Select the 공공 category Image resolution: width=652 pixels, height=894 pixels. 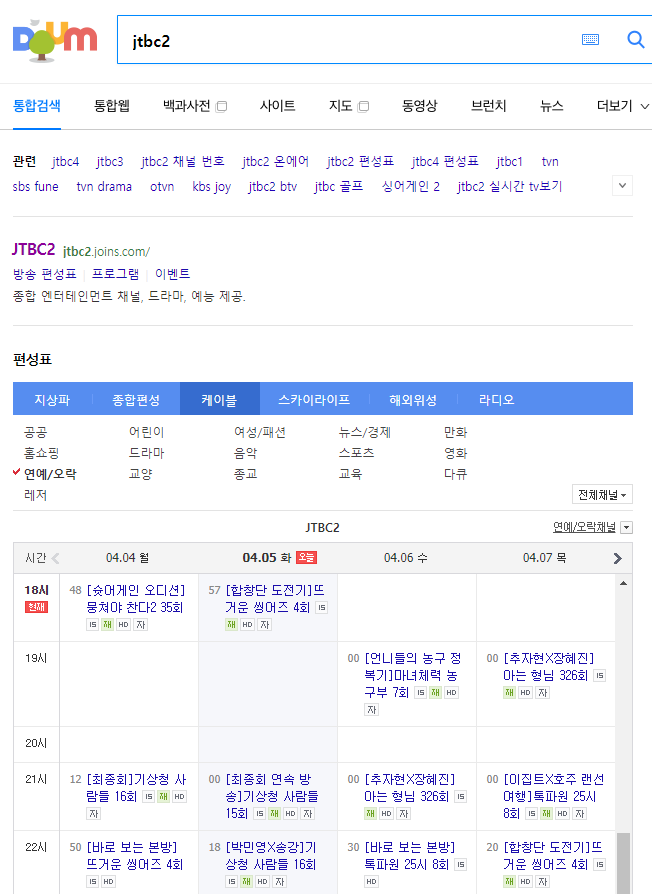35,433
